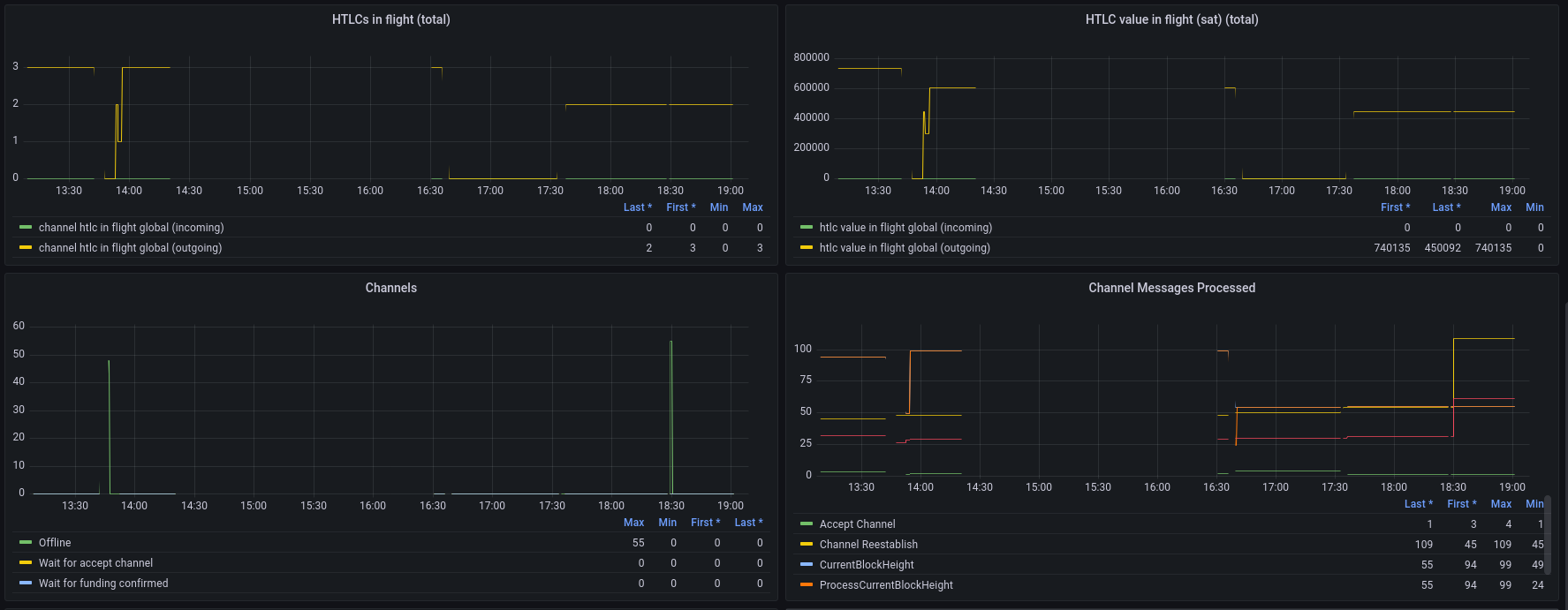The height and width of the screenshot is (610, 1568).
Task: Open the Channels panel title menu
Action: click(x=390, y=288)
